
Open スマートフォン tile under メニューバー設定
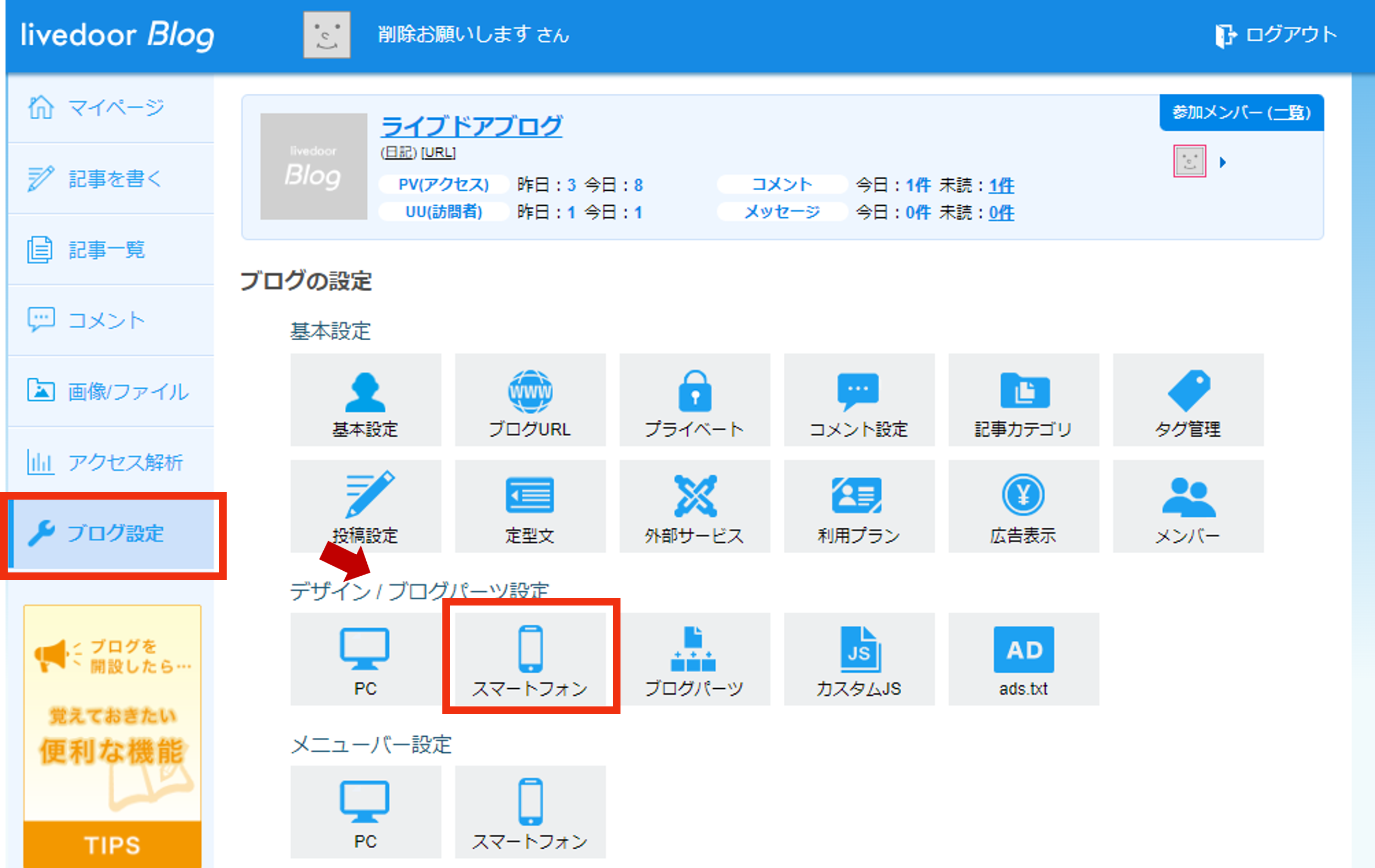[x=530, y=812]
